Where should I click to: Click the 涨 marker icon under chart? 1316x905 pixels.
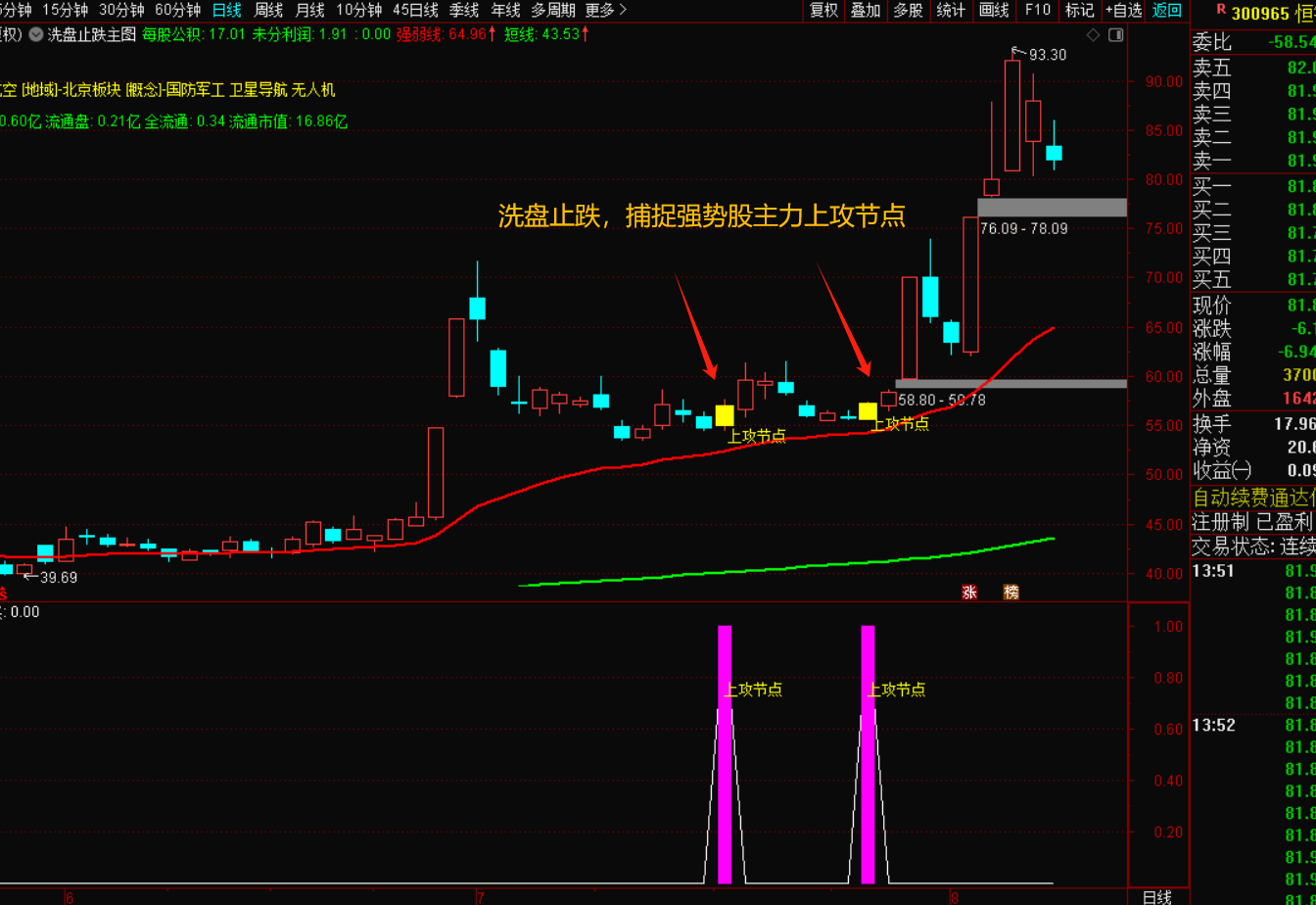[x=969, y=592]
